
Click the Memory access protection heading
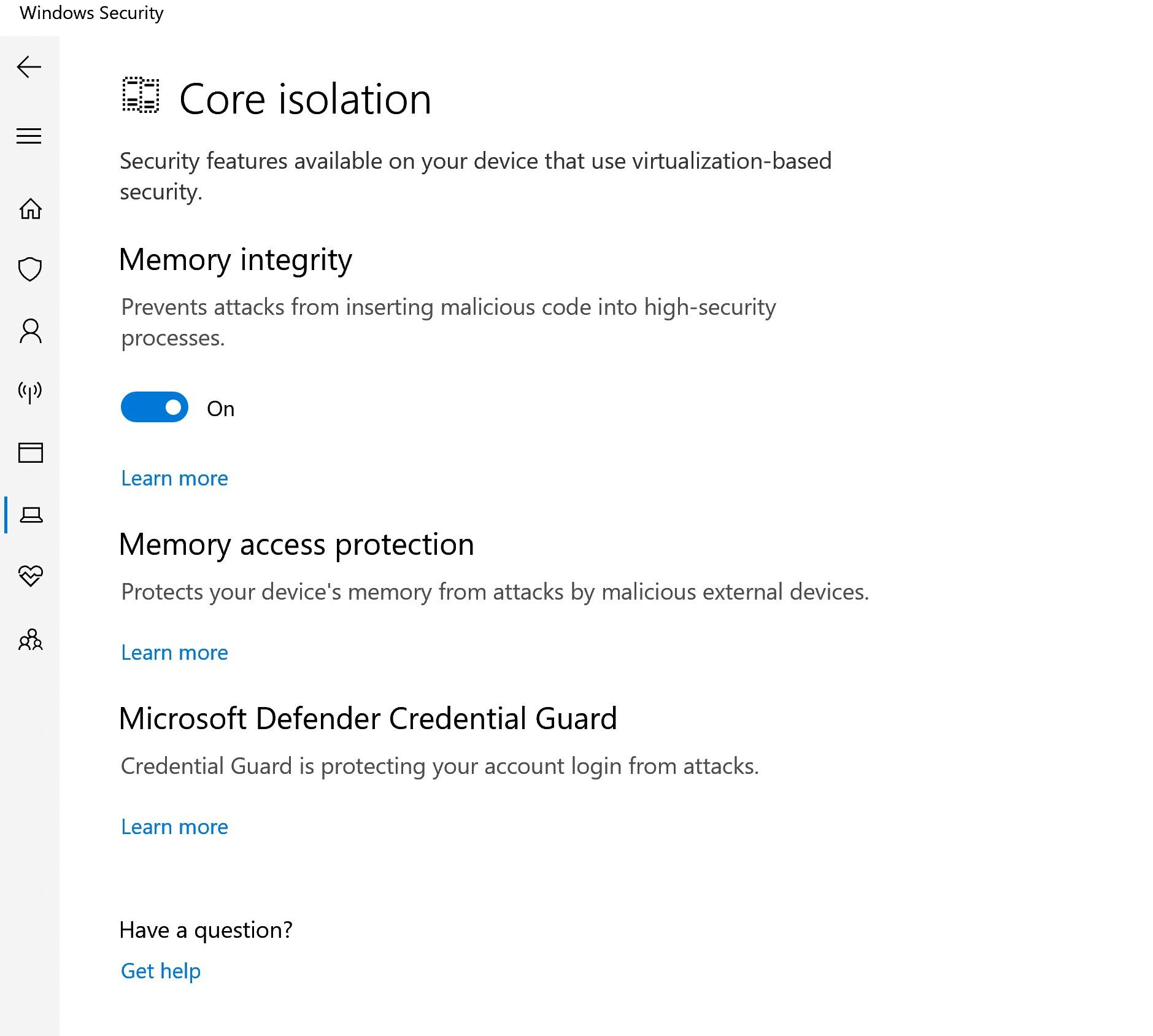pos(296,544)
